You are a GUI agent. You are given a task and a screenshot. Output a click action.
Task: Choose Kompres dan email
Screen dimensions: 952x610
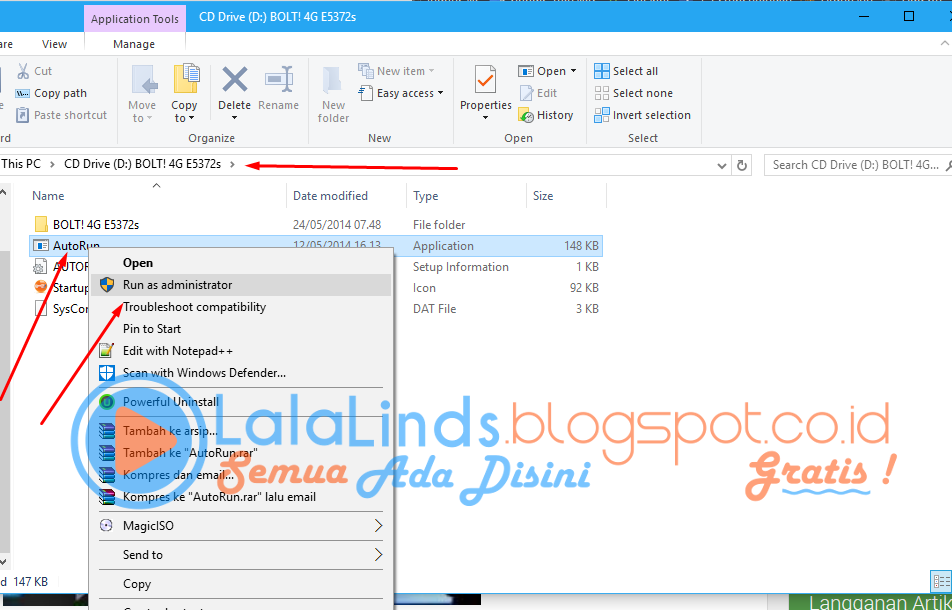pos(241,475)
